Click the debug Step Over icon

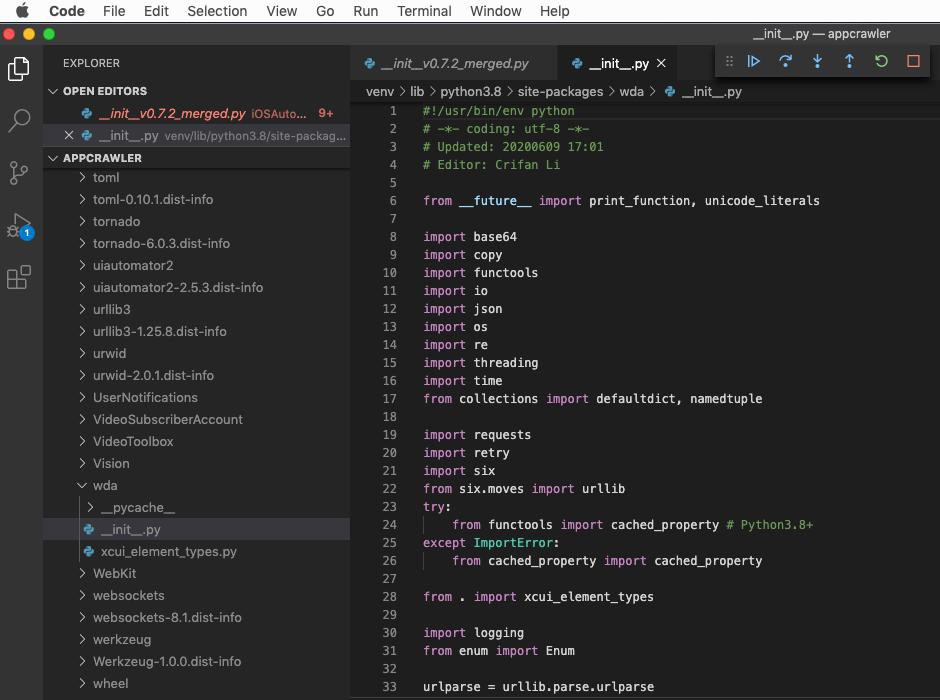pyautogui.click(x=785, y=61)
